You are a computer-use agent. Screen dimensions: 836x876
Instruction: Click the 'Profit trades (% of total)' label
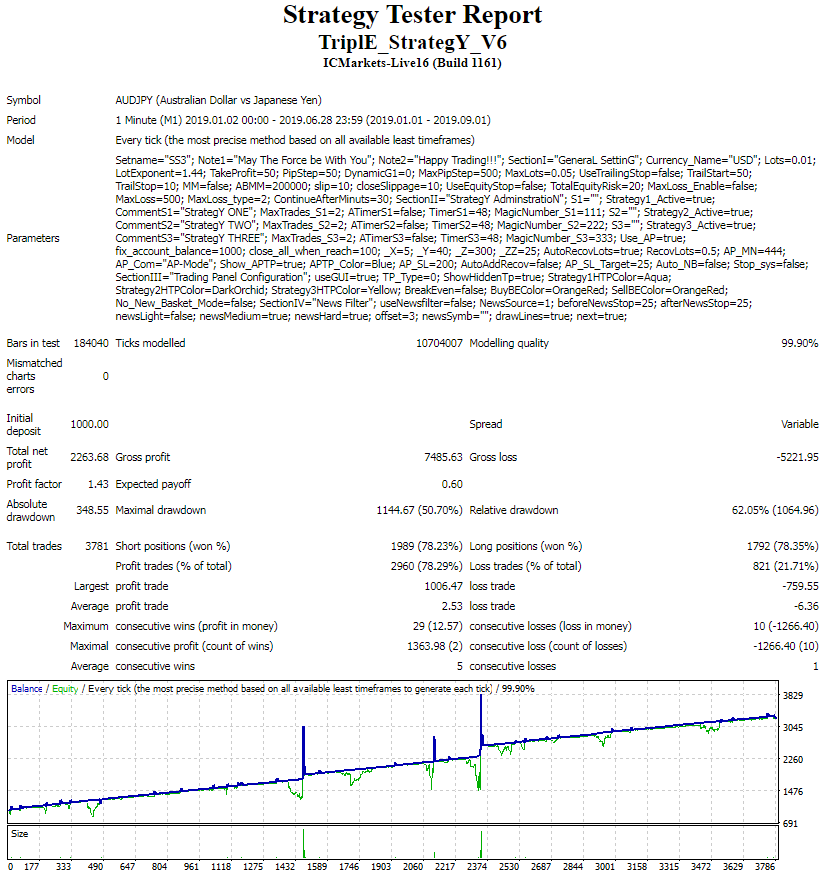(173, 566)
